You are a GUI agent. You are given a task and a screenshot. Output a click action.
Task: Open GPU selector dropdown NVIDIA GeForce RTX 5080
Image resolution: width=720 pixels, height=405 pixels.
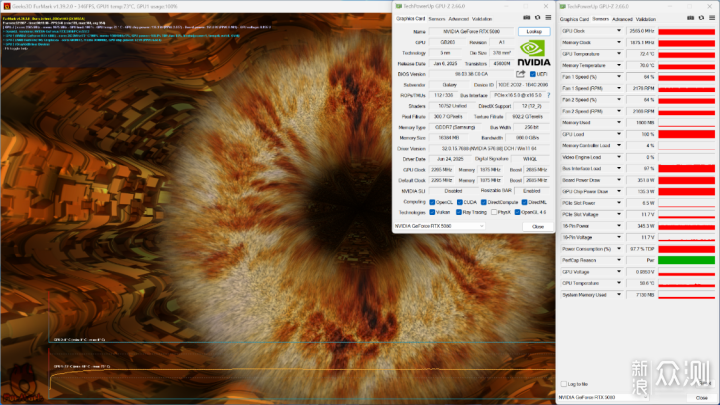[x=439, y=226]
